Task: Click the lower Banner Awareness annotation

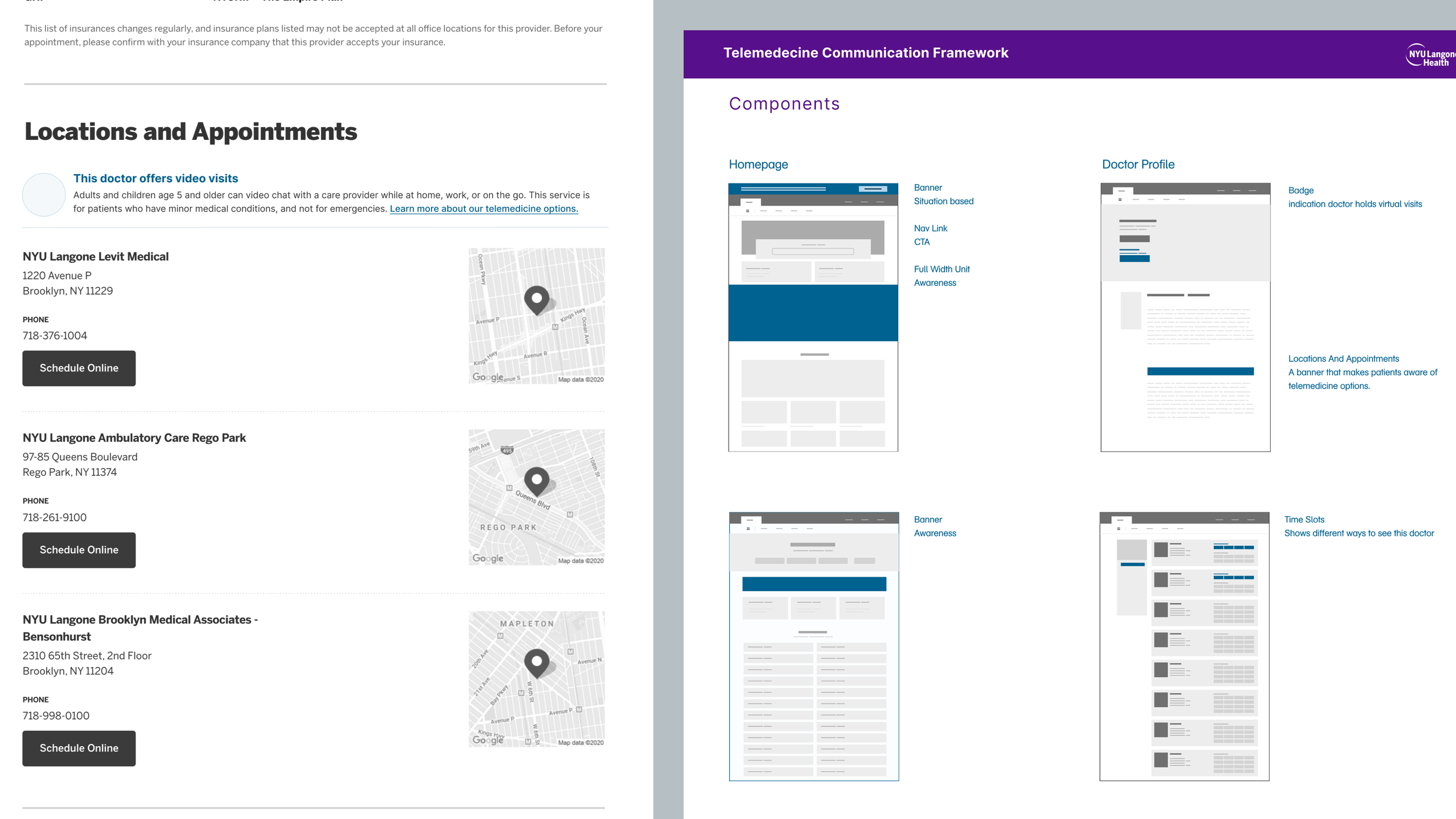Action: tap(935, 527)
